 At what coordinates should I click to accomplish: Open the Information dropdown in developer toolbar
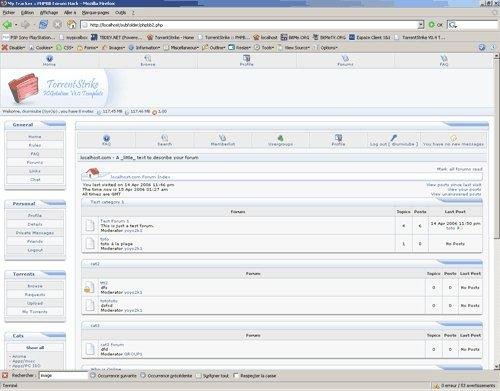pos(144,48)
